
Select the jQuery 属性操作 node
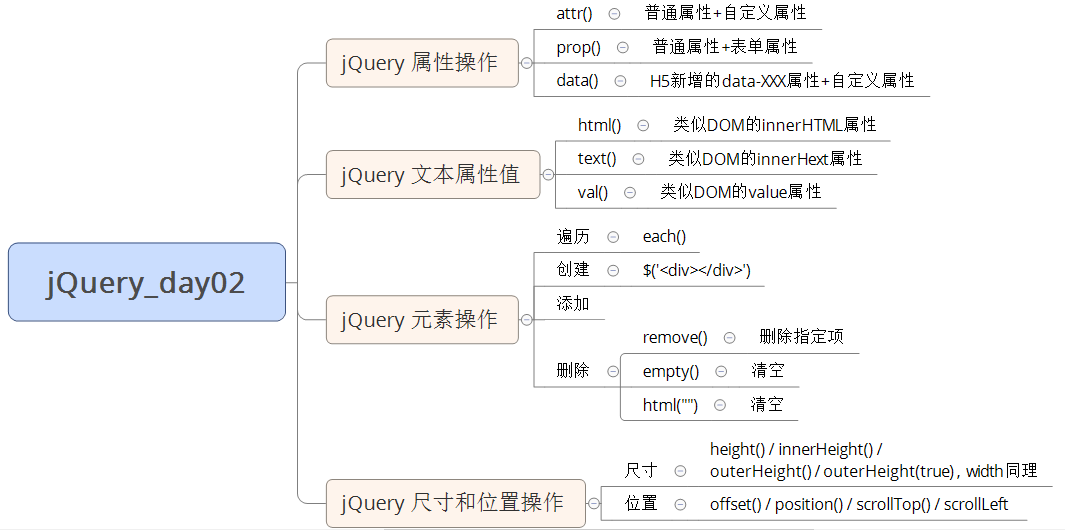(422, 63)
